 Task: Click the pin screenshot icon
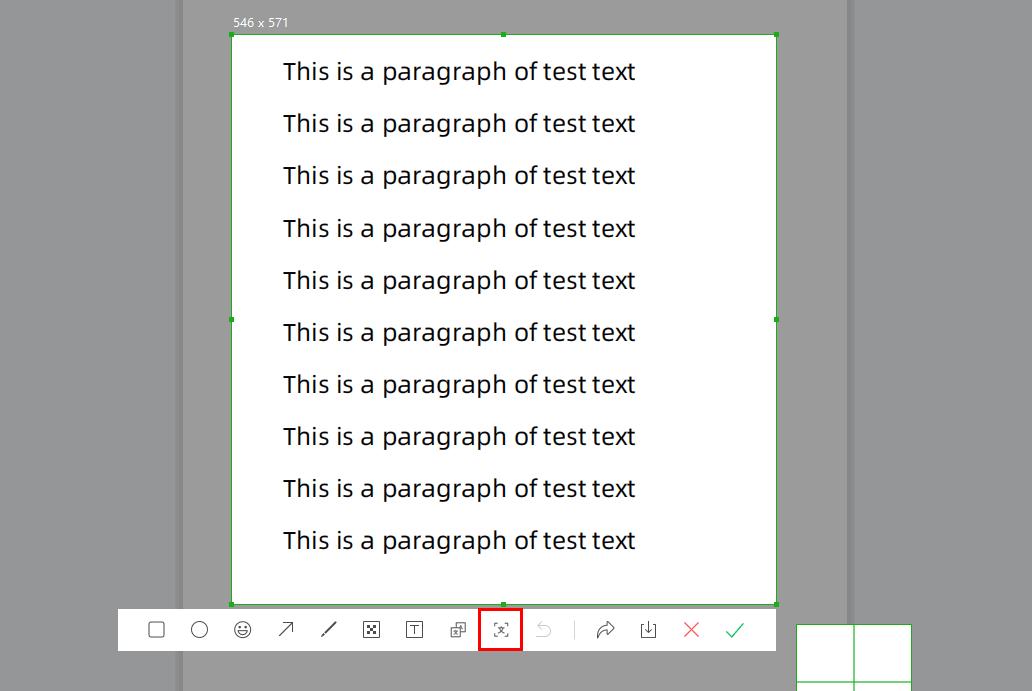click(x=457, y=630)
